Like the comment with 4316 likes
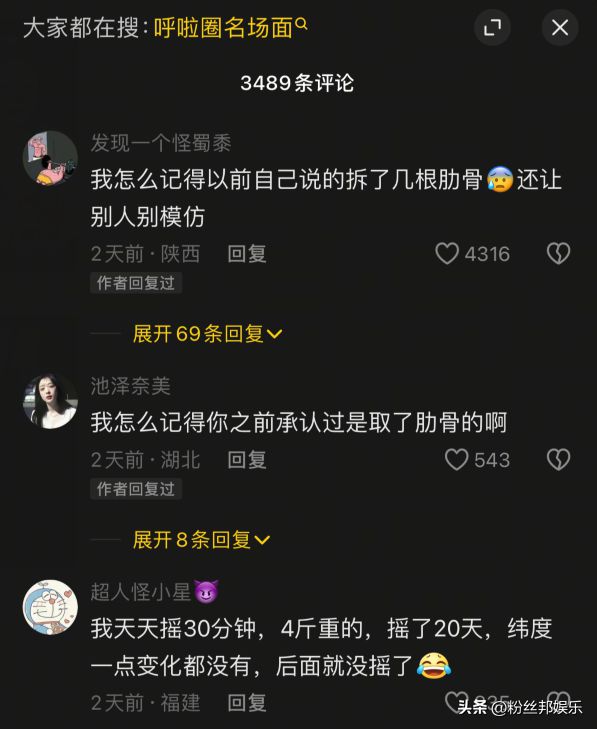The image size is (597, 729). pyautogui.click(x=446, y=254)
